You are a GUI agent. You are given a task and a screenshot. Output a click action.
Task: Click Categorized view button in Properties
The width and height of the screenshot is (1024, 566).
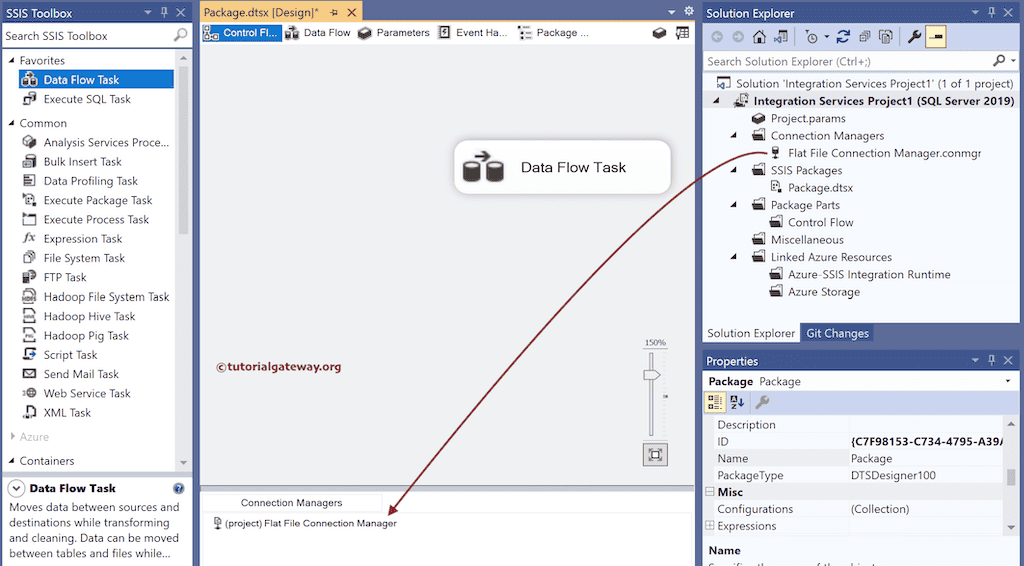coord(715,403)
